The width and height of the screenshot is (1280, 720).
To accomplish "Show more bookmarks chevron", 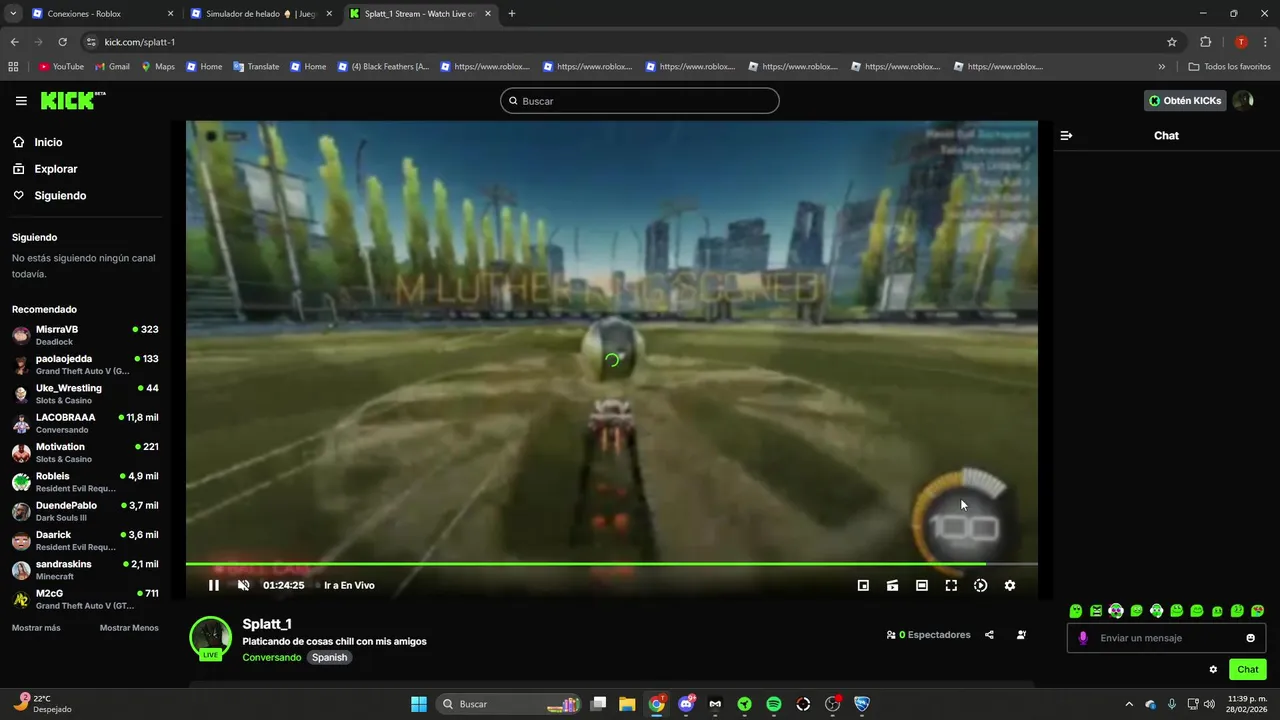I will click(1161, 67).
